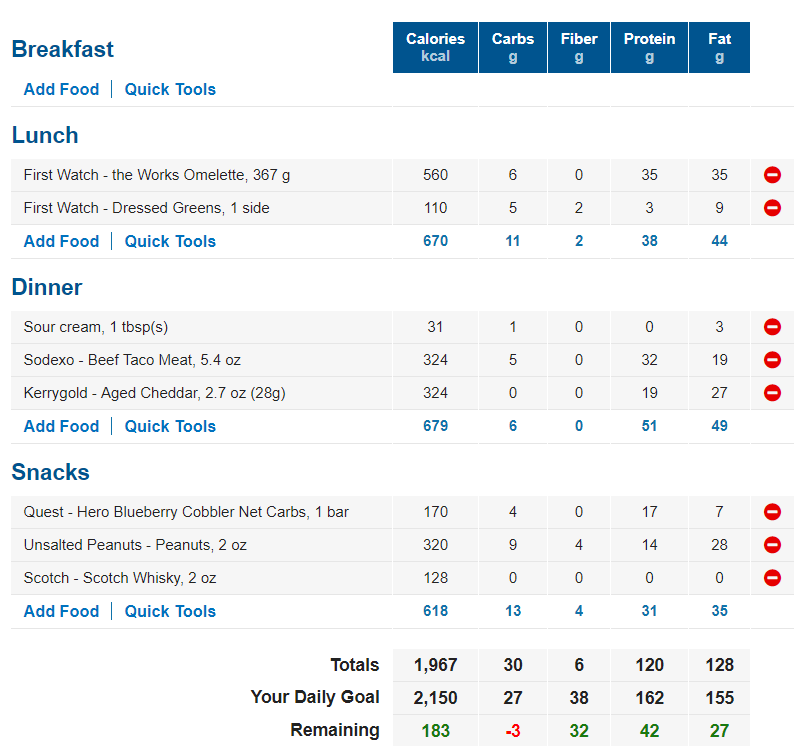Delete the Scotch Whisky entry
Viewport: 809px width, 746px height.
pos(772,578)
